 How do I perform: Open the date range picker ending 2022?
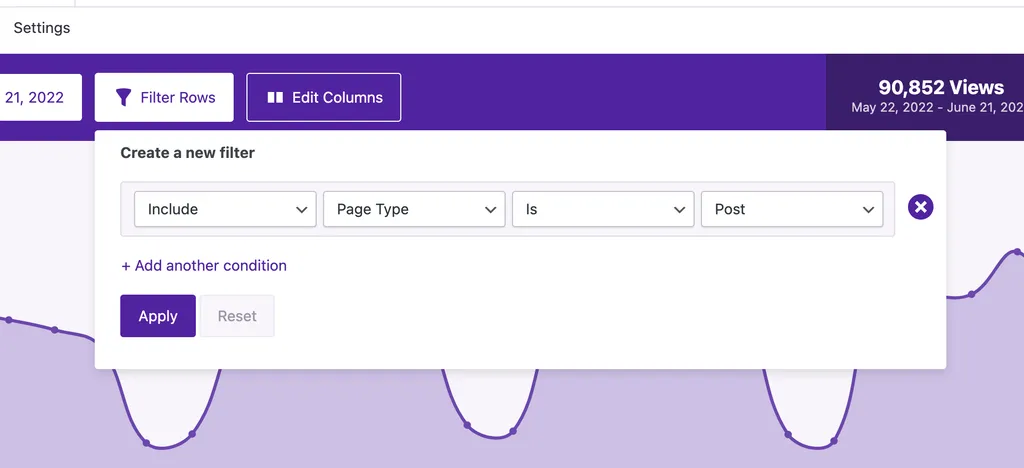[38, 98]
